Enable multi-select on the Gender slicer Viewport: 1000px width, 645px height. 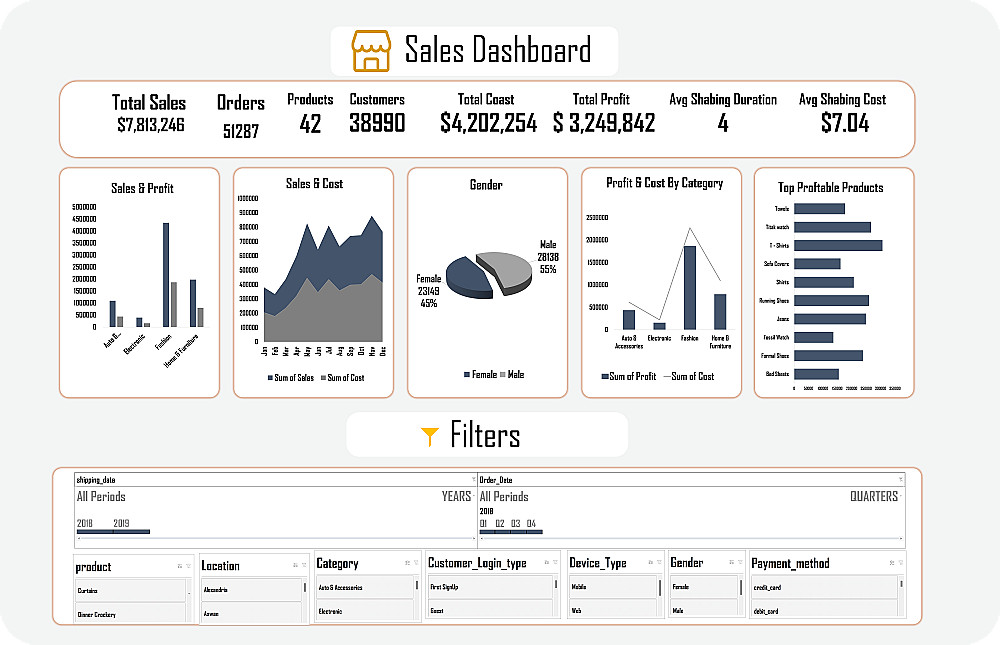coord(732,562)
